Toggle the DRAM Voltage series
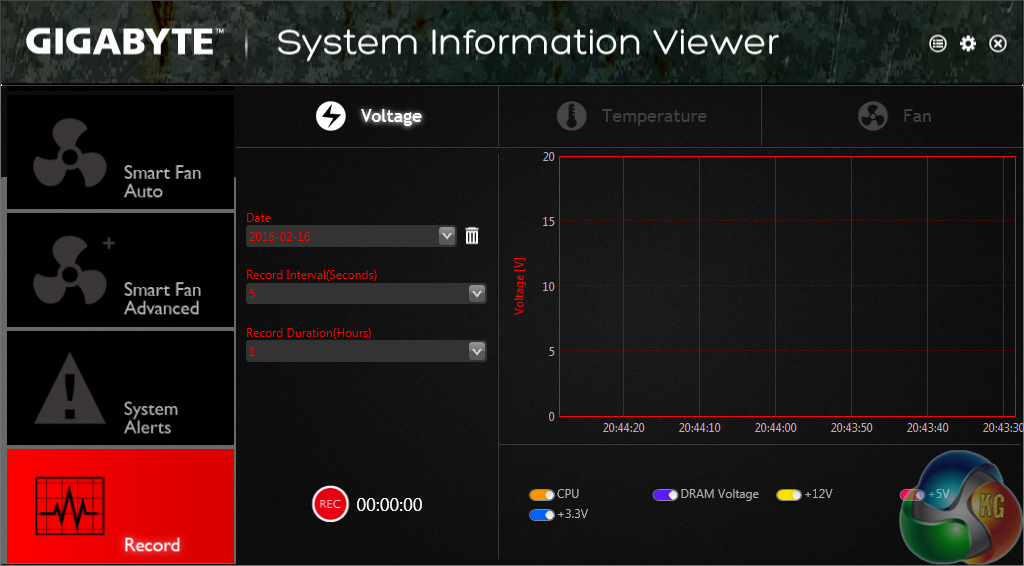The image size is (1024, 566). point(665,495)
